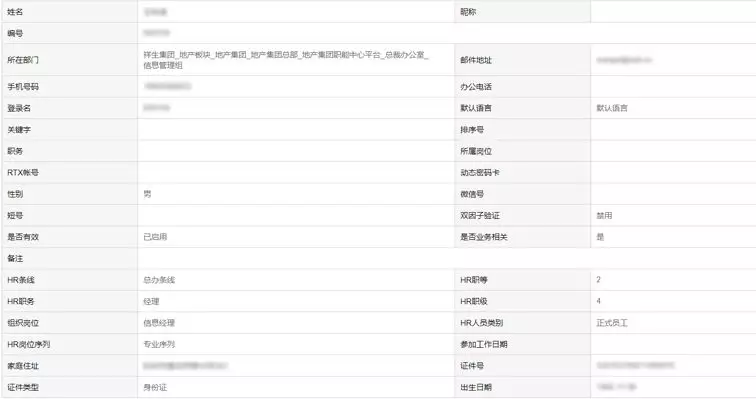Click the 登录名 field label

click(x=19, y=108)
